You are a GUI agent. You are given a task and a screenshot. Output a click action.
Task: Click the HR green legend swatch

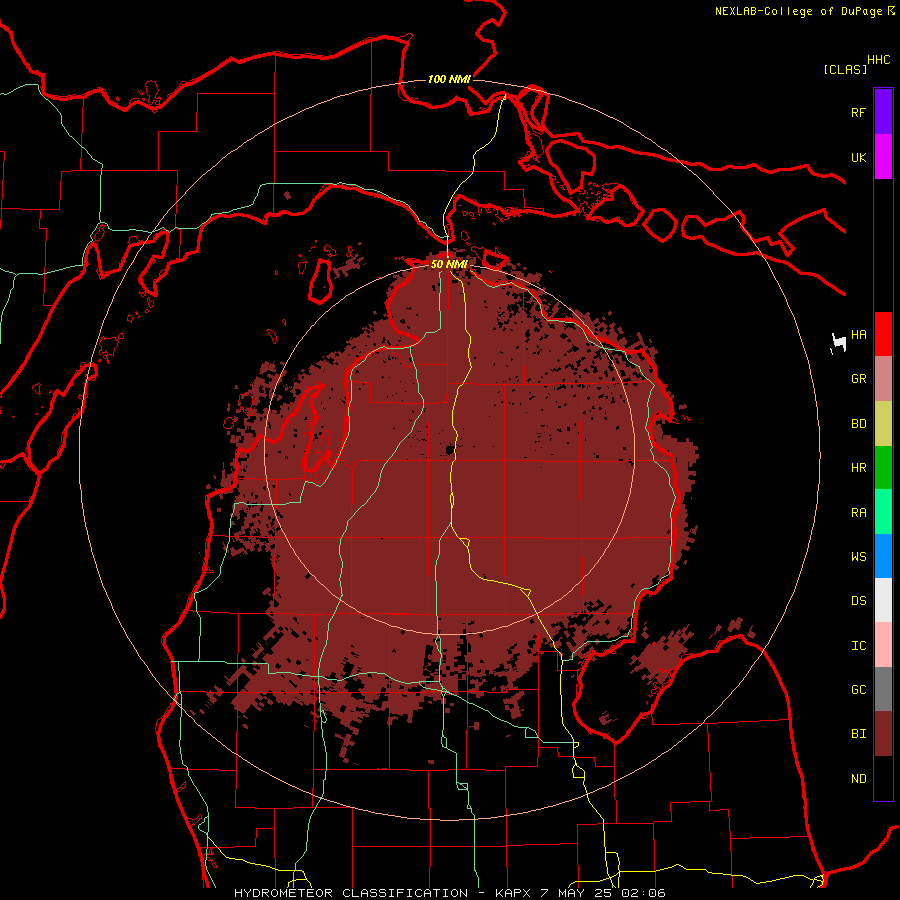(x=883, y=467)
